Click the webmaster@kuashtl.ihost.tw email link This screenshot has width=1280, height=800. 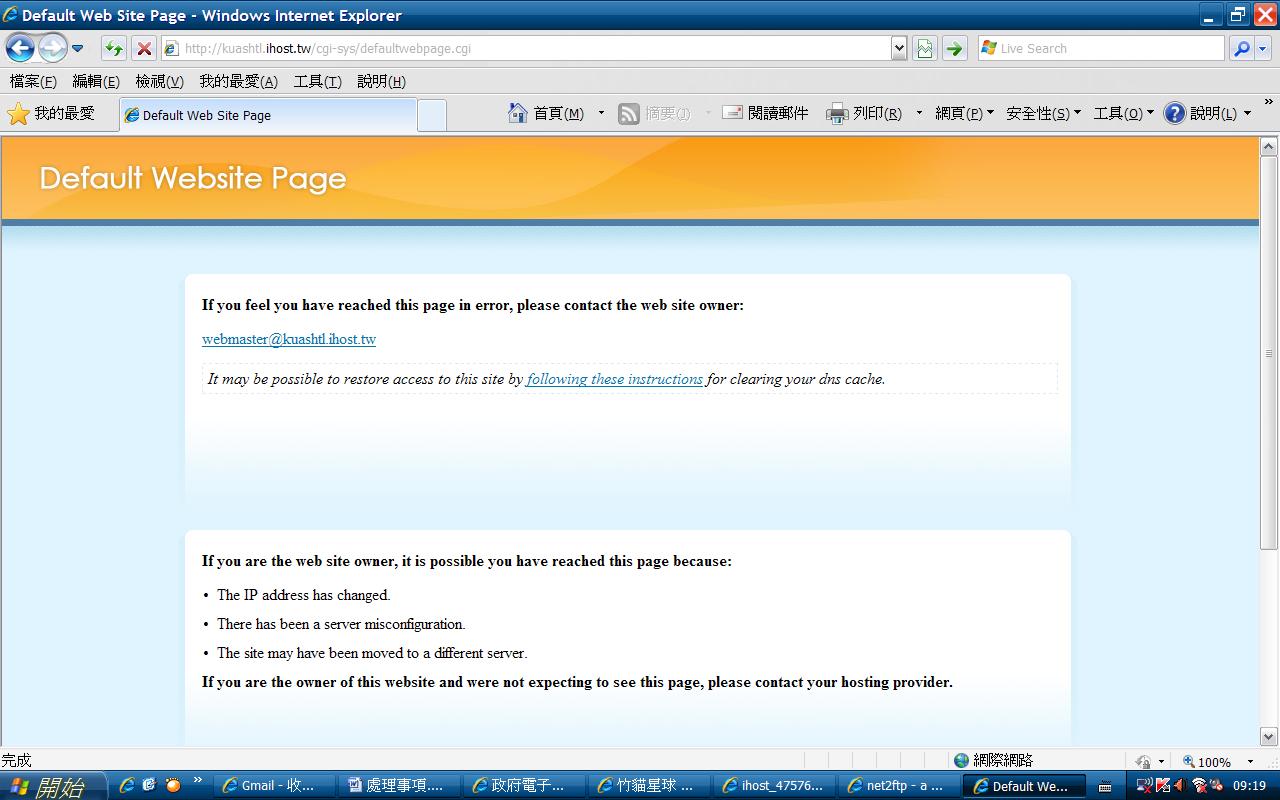click(289, 339)
